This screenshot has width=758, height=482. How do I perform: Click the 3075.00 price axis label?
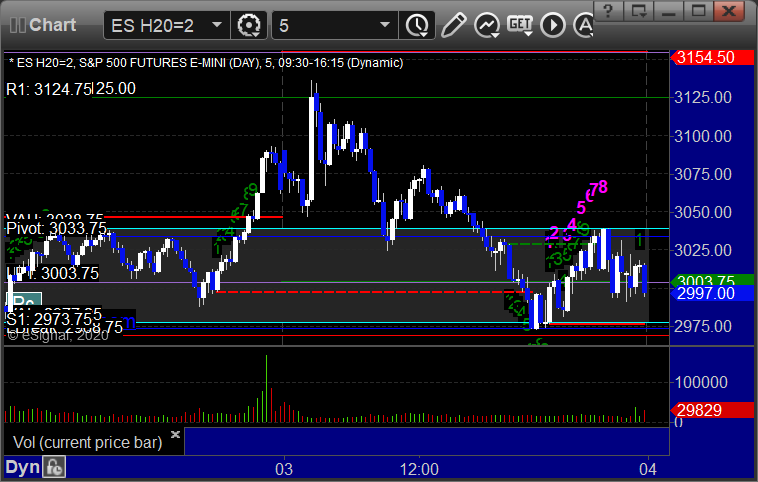point(703,174)
